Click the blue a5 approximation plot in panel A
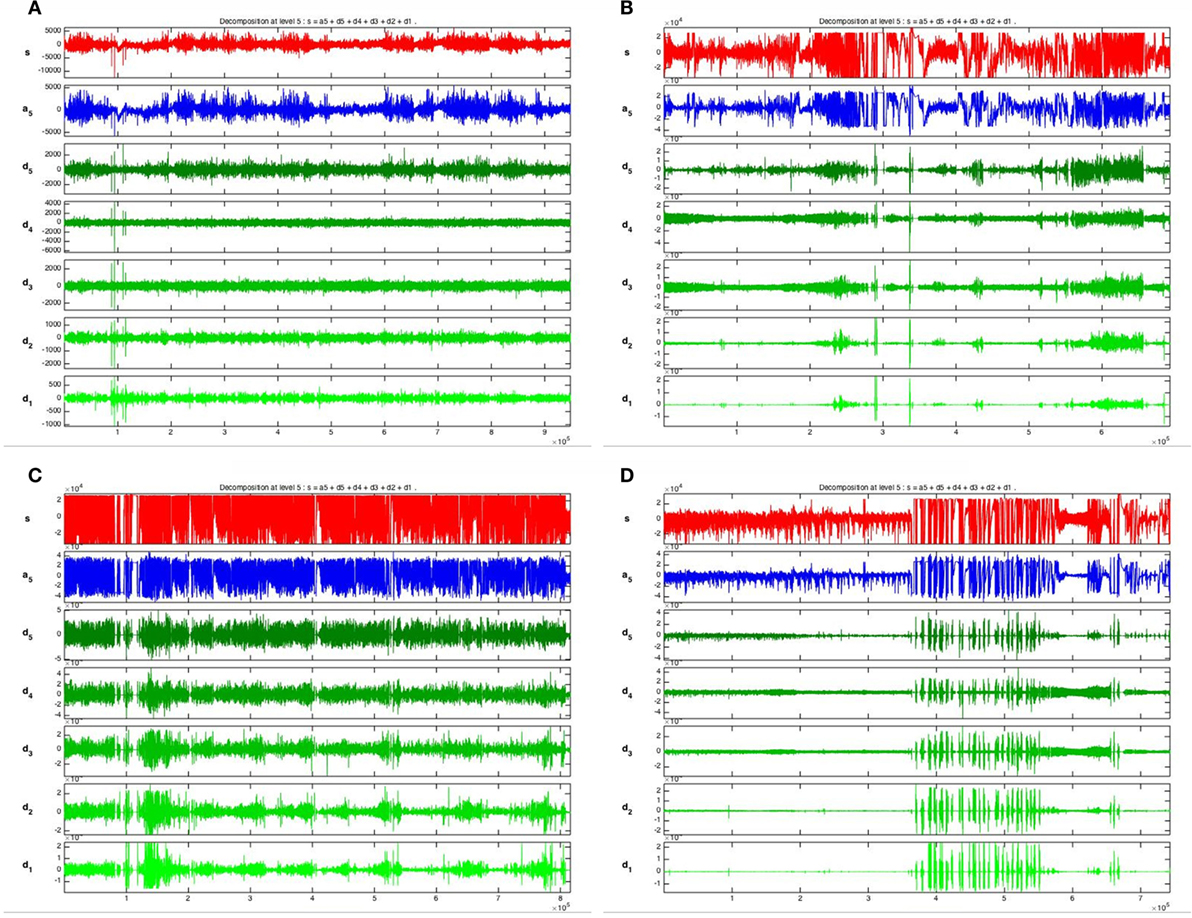The width and height of the screenshot is (1192, 918). (317, 110)
